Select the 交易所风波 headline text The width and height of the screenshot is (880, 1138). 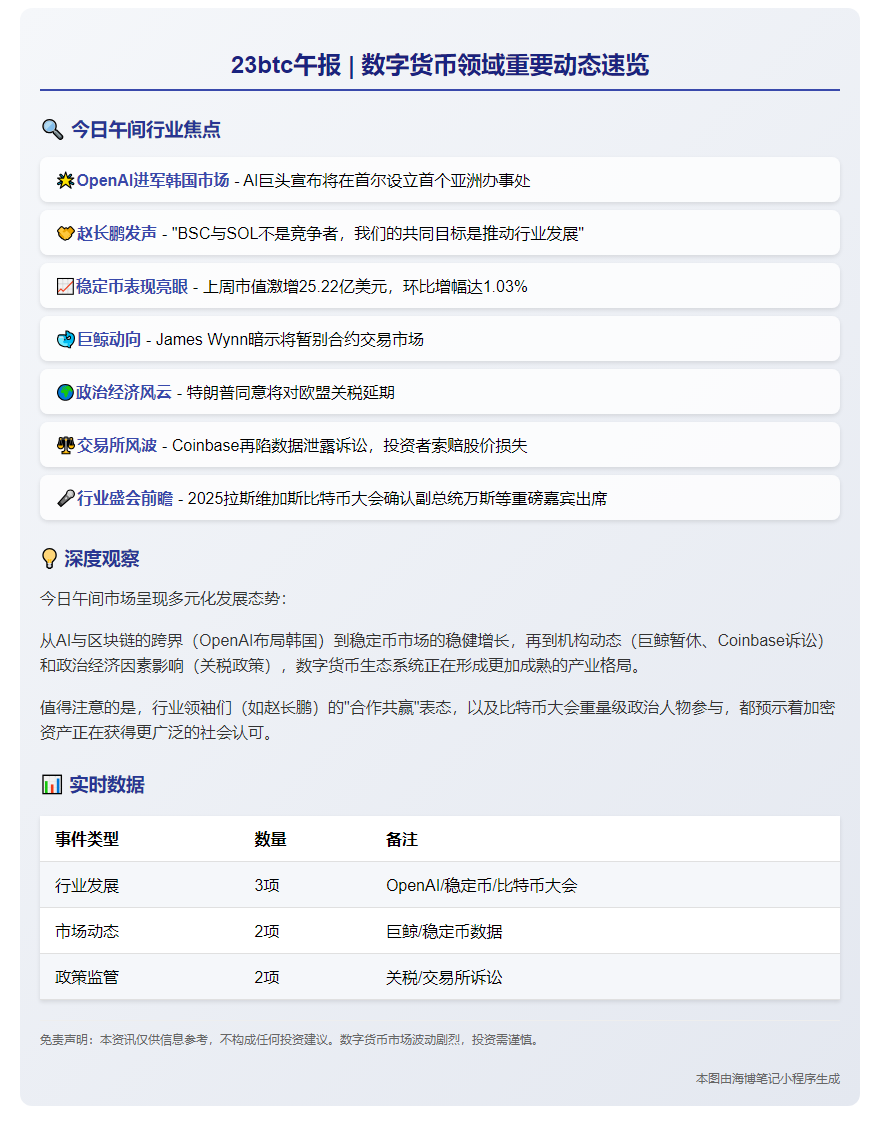click(117, 446)
